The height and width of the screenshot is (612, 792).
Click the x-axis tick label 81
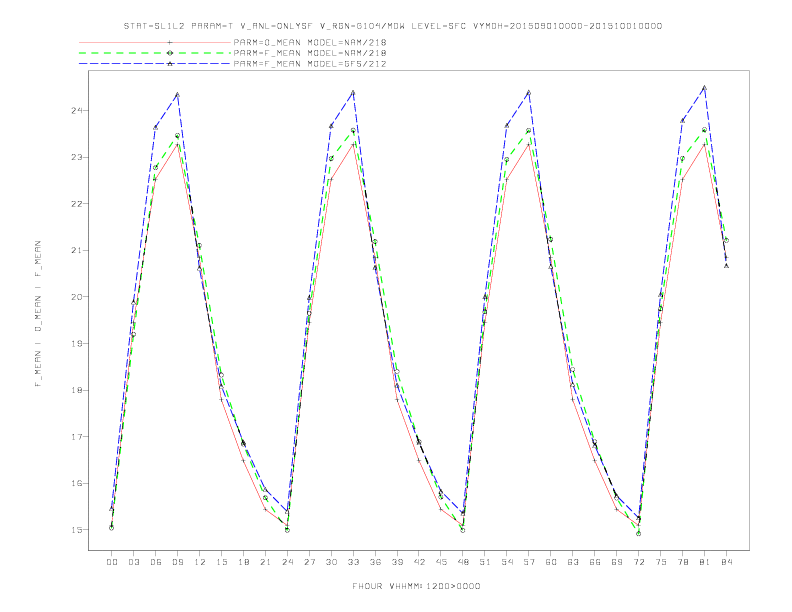click(705, 562)
